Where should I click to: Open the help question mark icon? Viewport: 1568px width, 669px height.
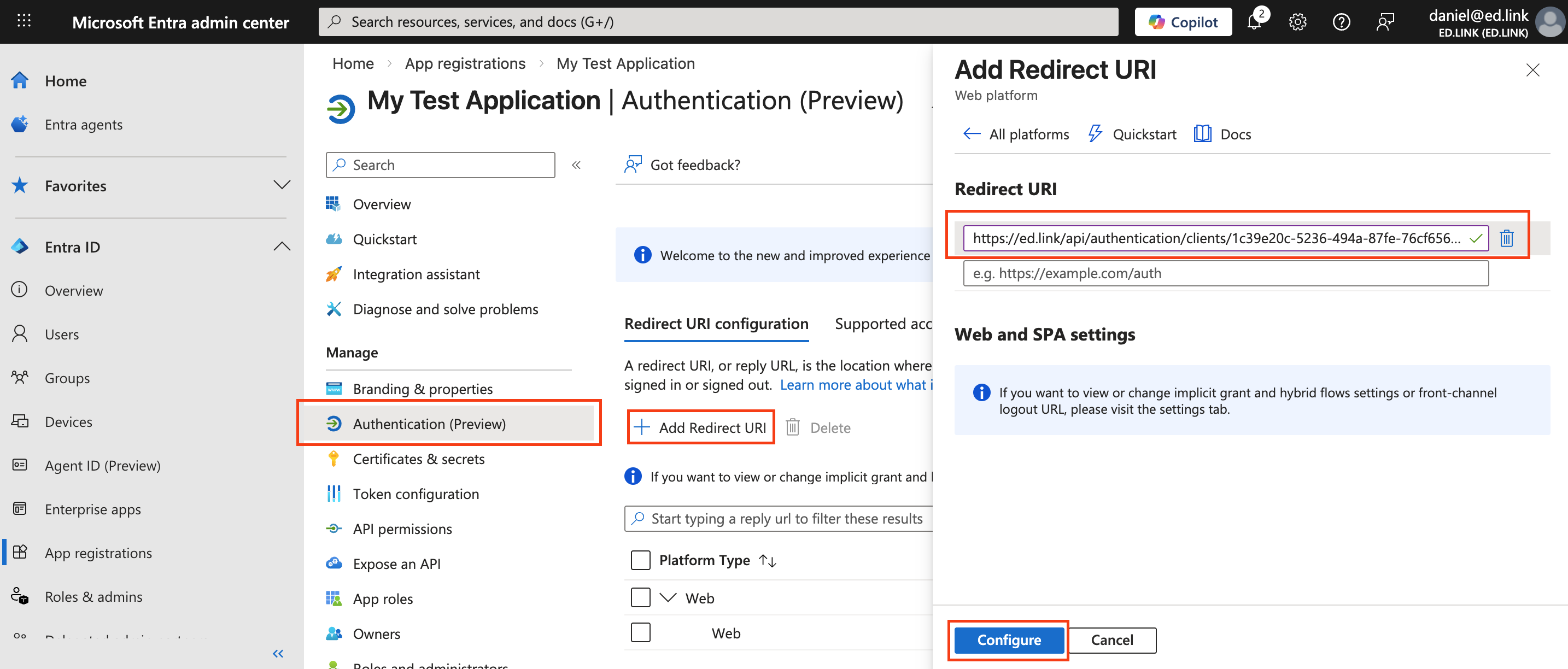click(x=1341, y=21)
